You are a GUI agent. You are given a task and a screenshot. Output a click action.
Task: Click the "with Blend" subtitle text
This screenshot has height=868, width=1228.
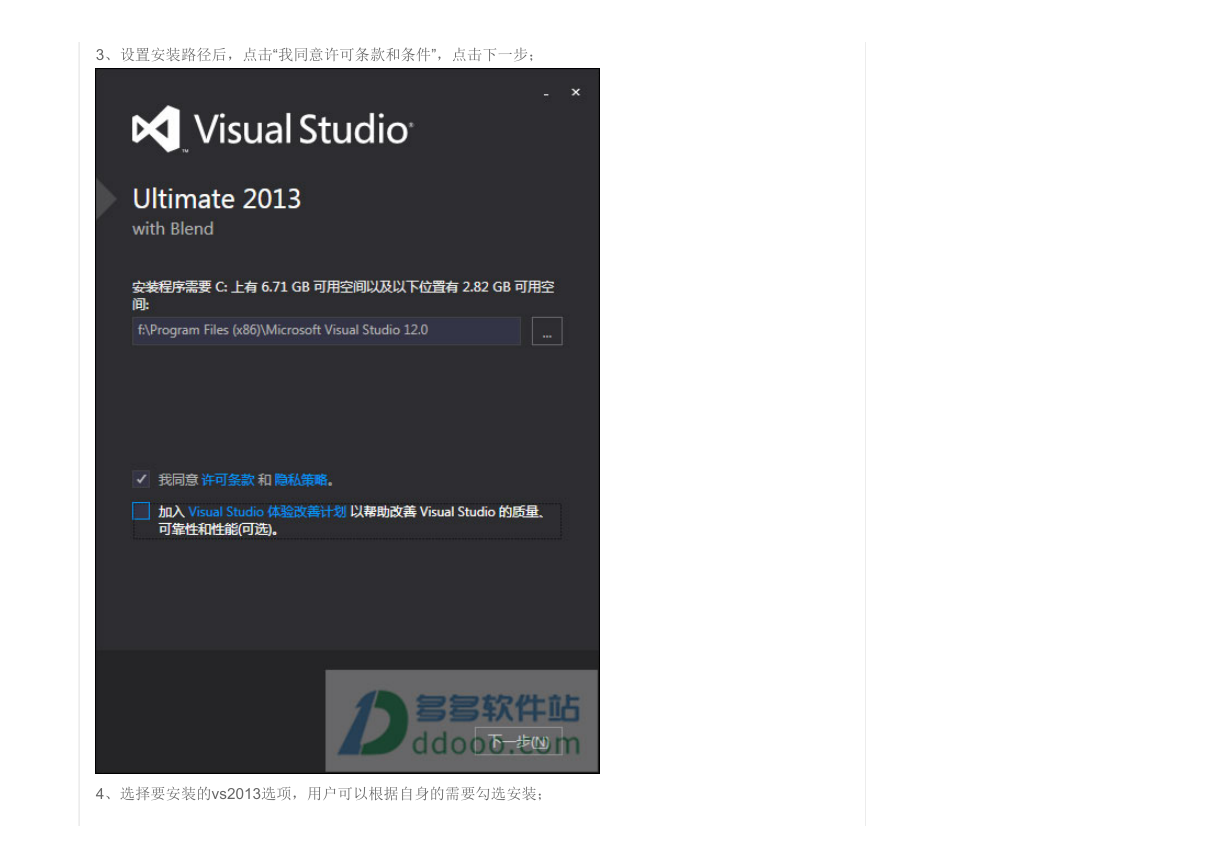click(x=173, y=229)
